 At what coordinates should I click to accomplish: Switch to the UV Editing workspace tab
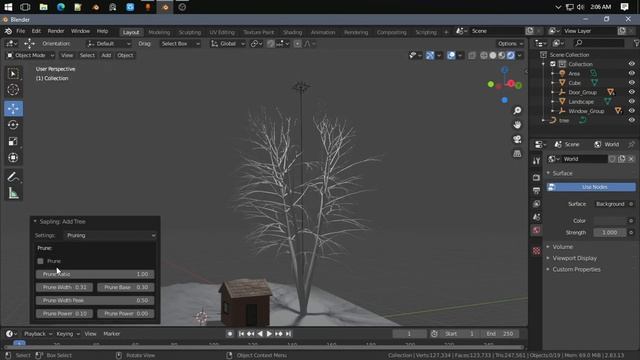point(222,32)
